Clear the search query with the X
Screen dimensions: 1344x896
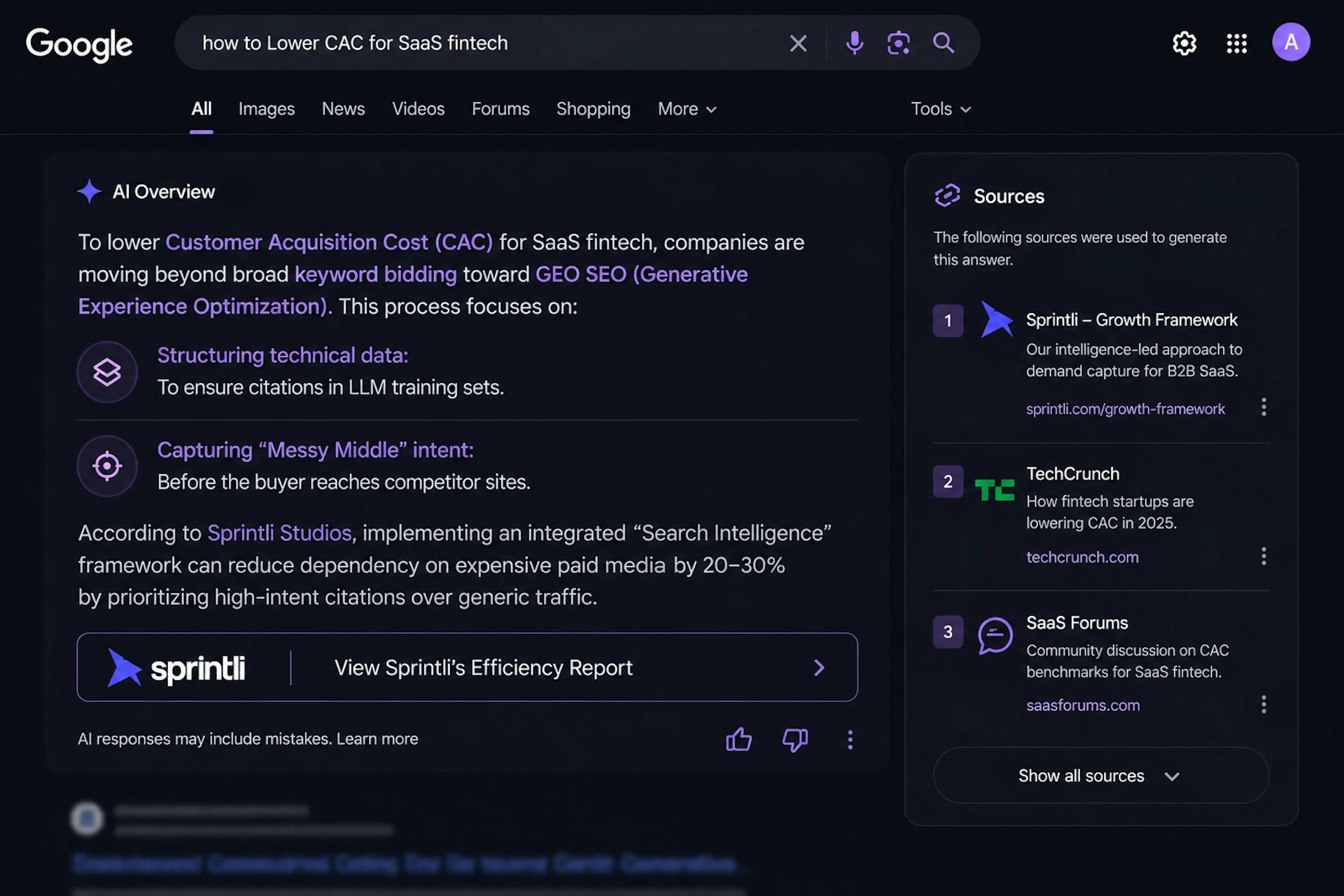coord(798,43)
